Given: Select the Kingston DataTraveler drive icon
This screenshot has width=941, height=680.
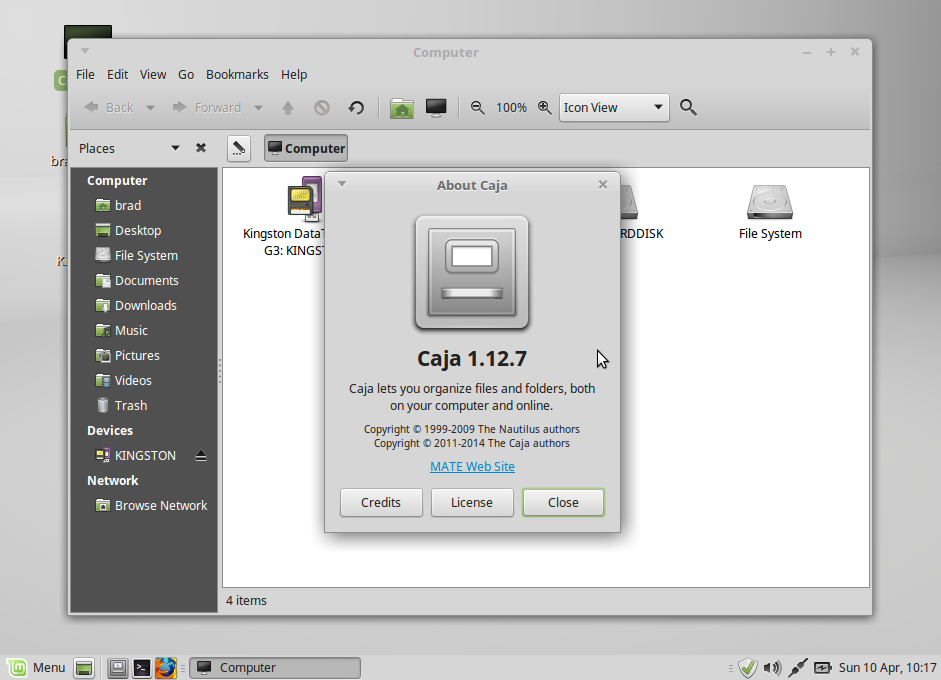Looking at the screenshot, I should (304, 197).
